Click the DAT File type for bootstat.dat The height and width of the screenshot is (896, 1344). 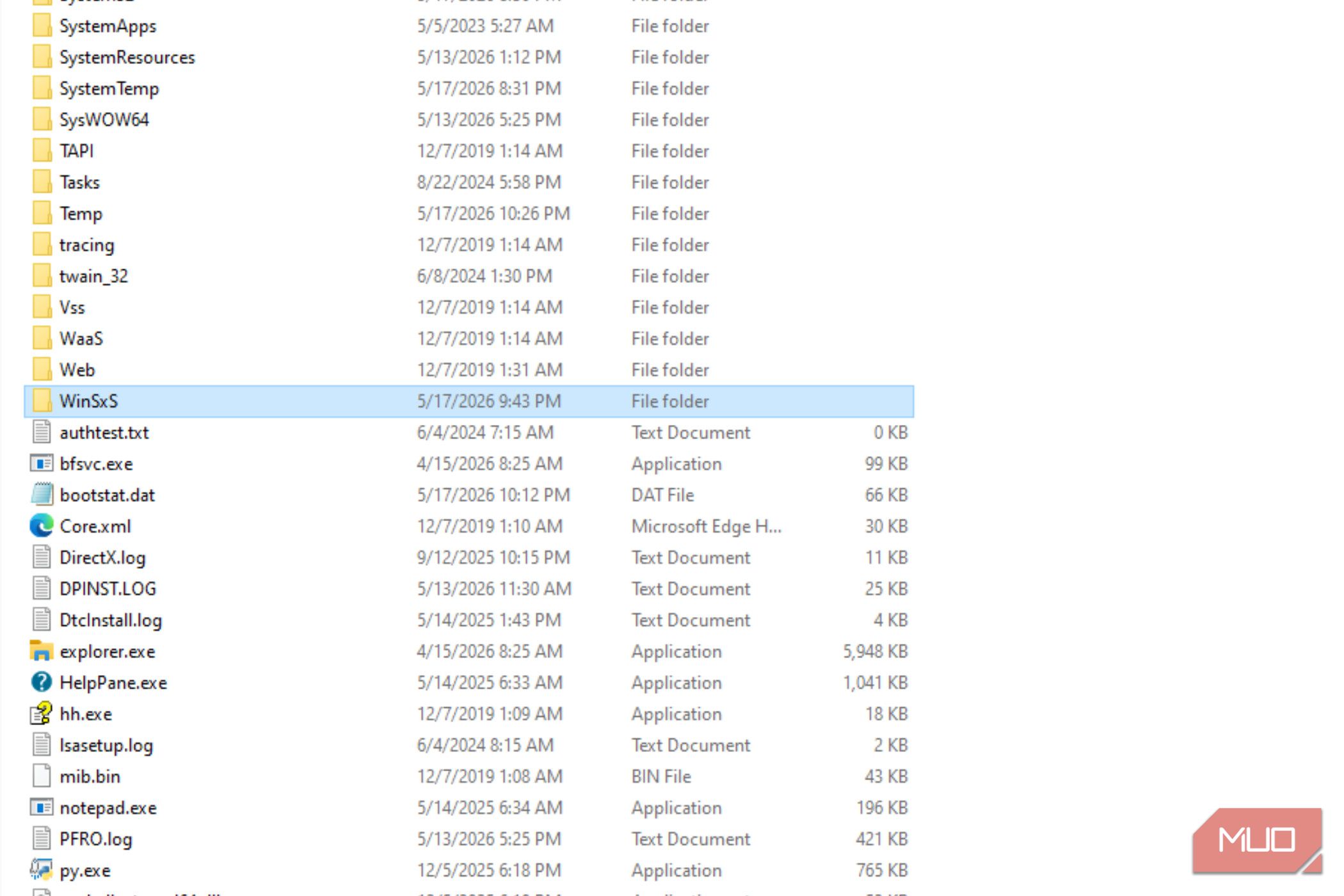point(662,495)
